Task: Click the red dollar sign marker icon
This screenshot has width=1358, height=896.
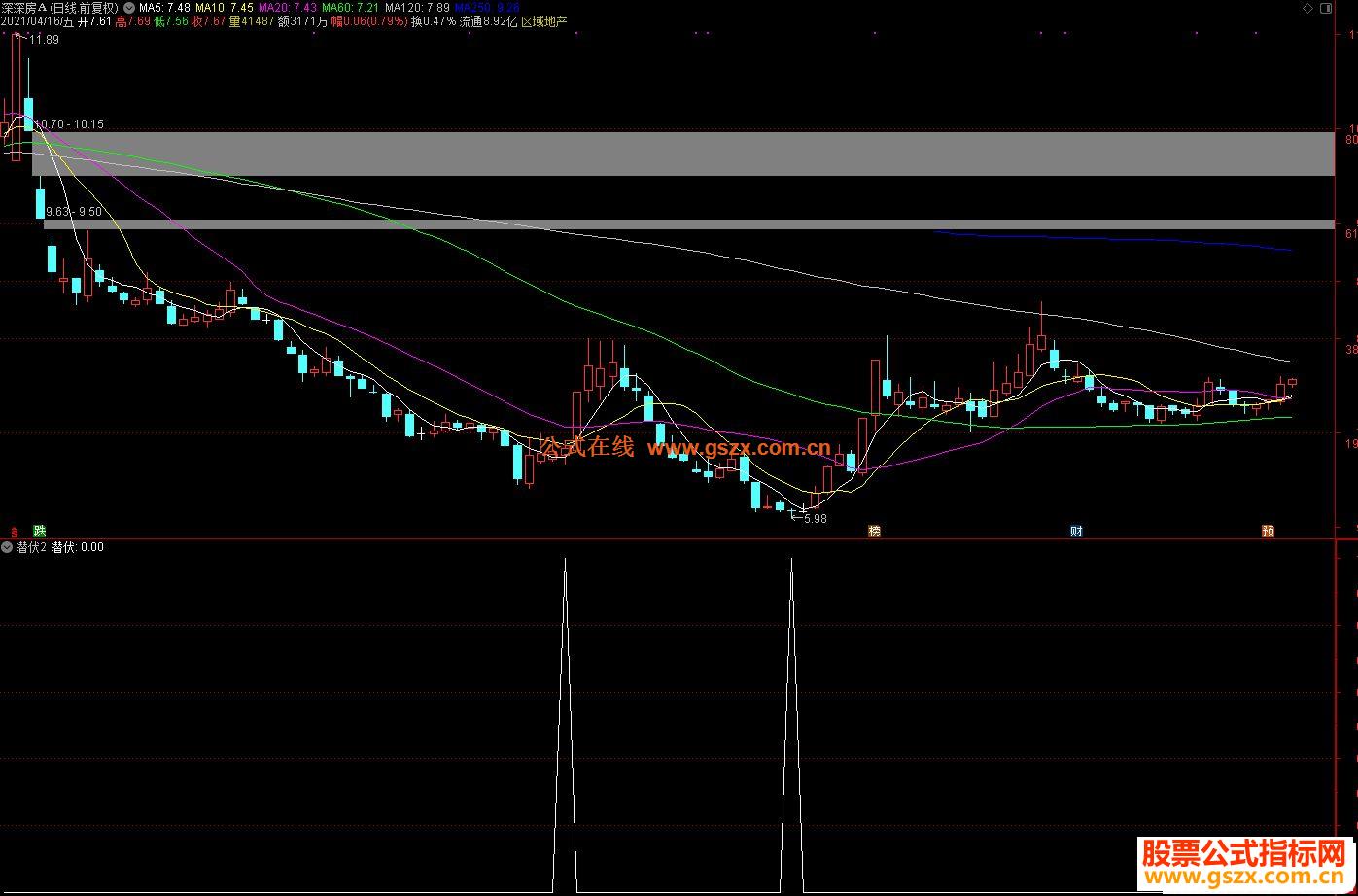Action: coord(14,532)
